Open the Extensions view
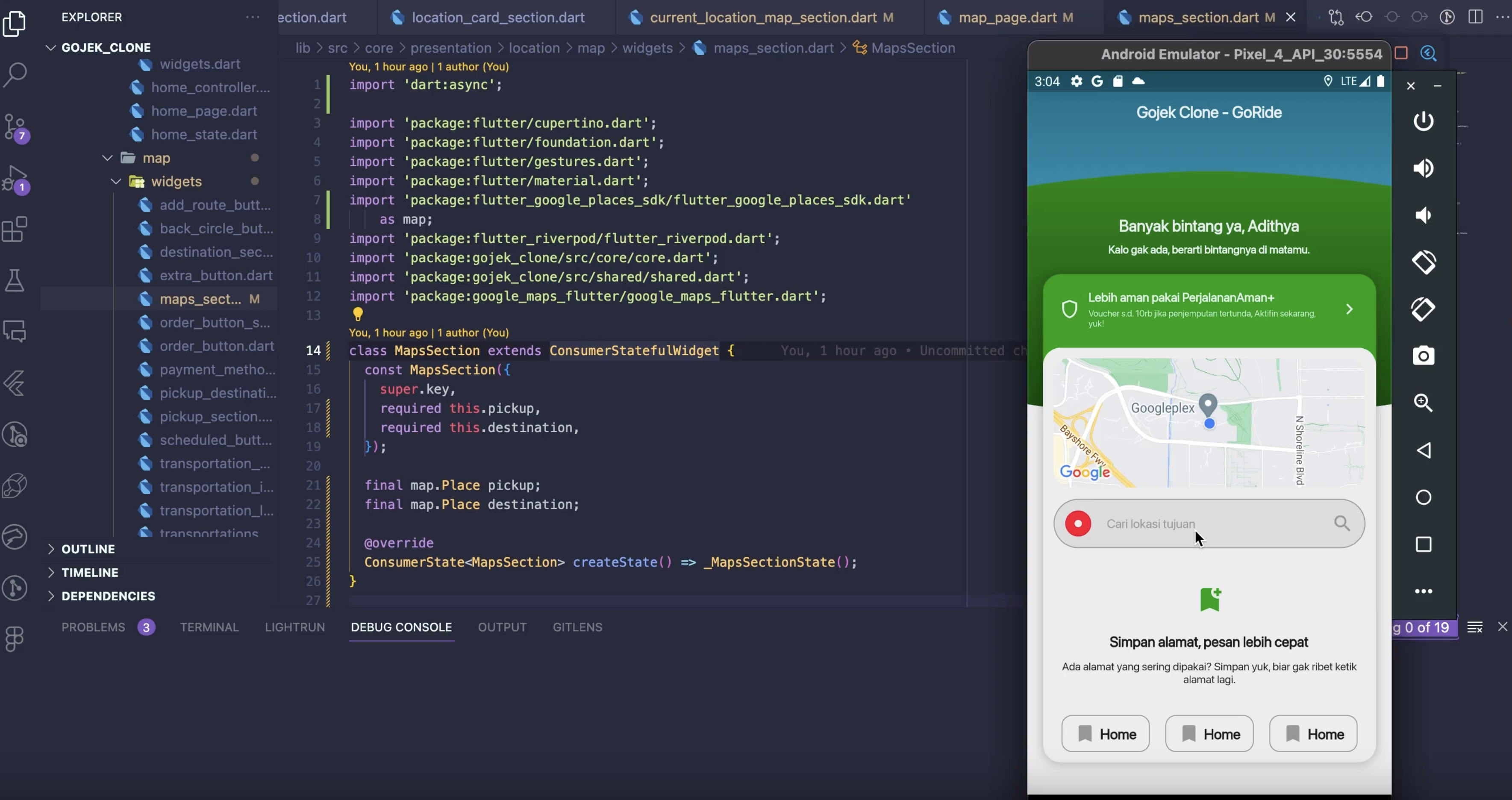The height and width of the screenshot is (800, 1512). (15, 229)
